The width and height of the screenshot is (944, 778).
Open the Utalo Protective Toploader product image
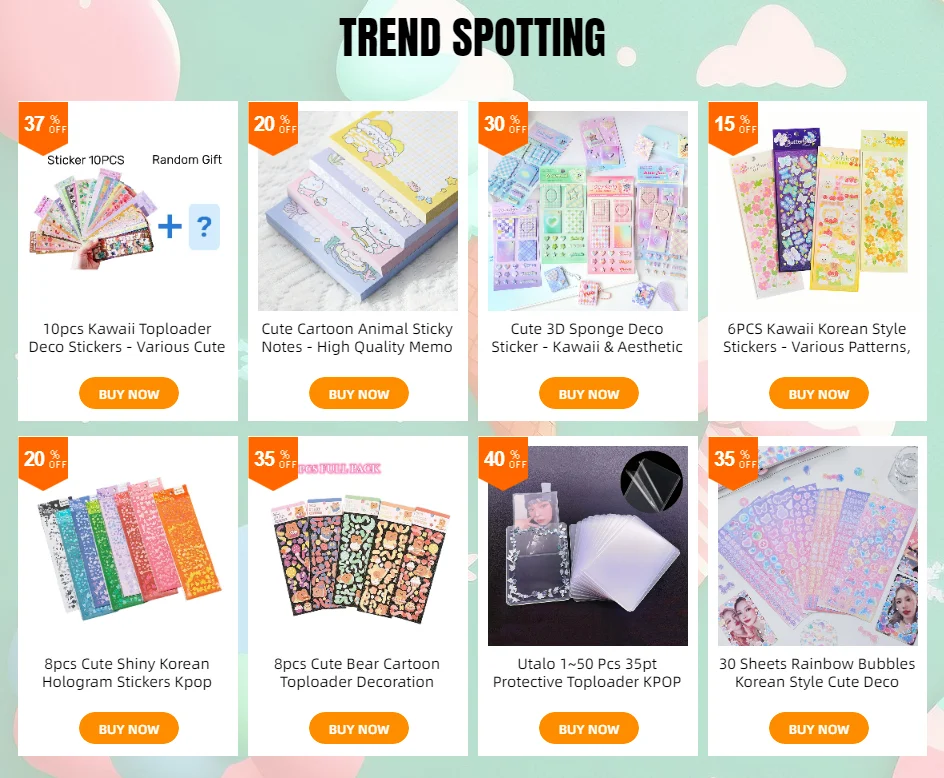click(x=588, y=546)
